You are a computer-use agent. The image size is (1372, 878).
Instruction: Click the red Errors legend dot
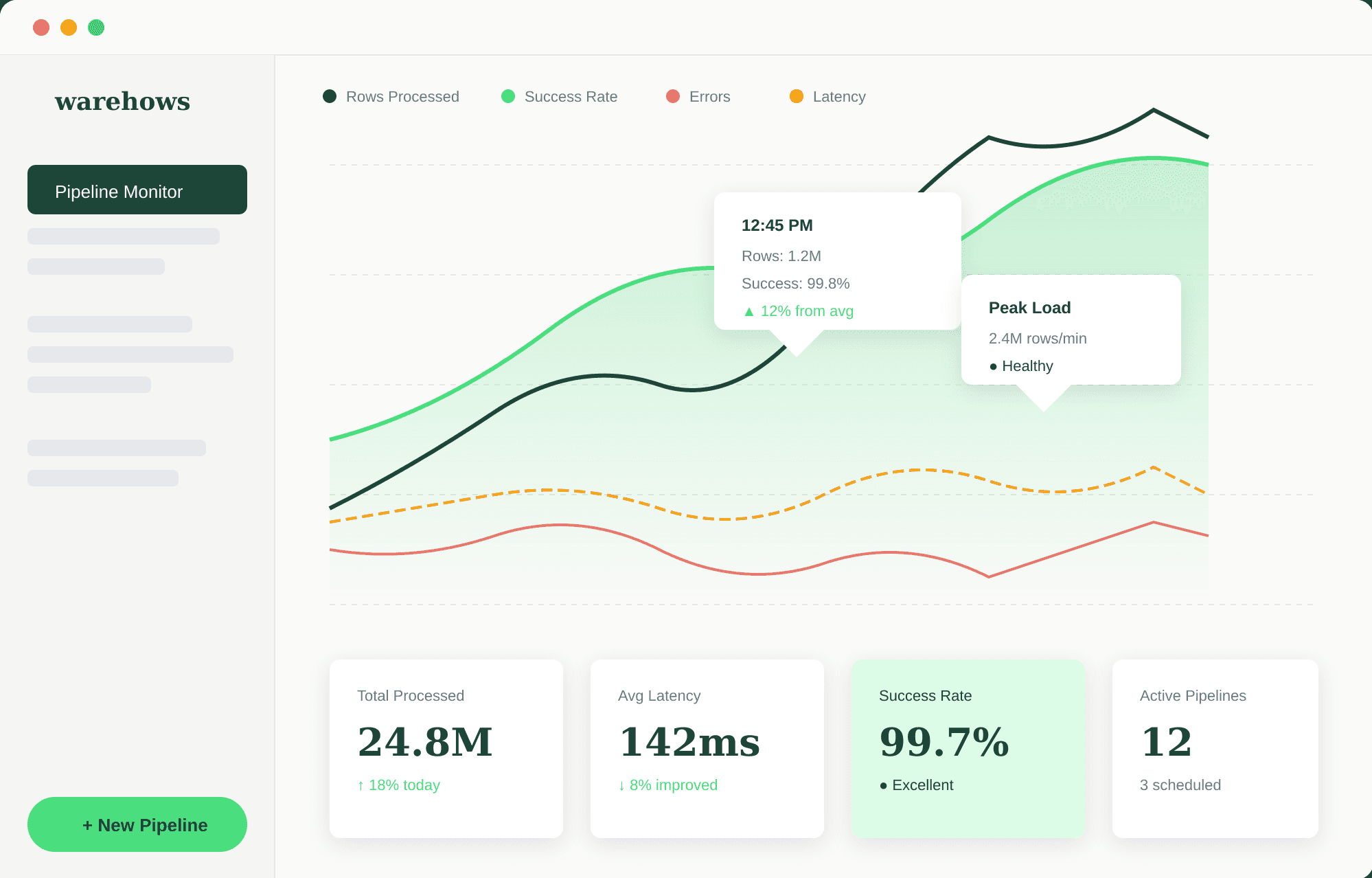coord(673,96)
